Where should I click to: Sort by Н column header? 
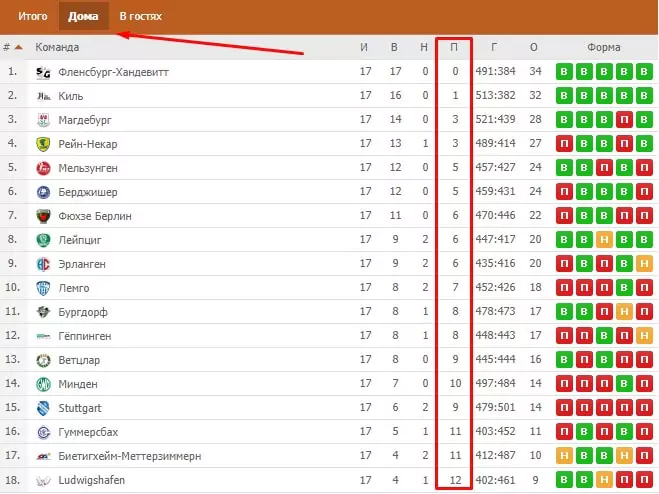click(x=424, y=47)
